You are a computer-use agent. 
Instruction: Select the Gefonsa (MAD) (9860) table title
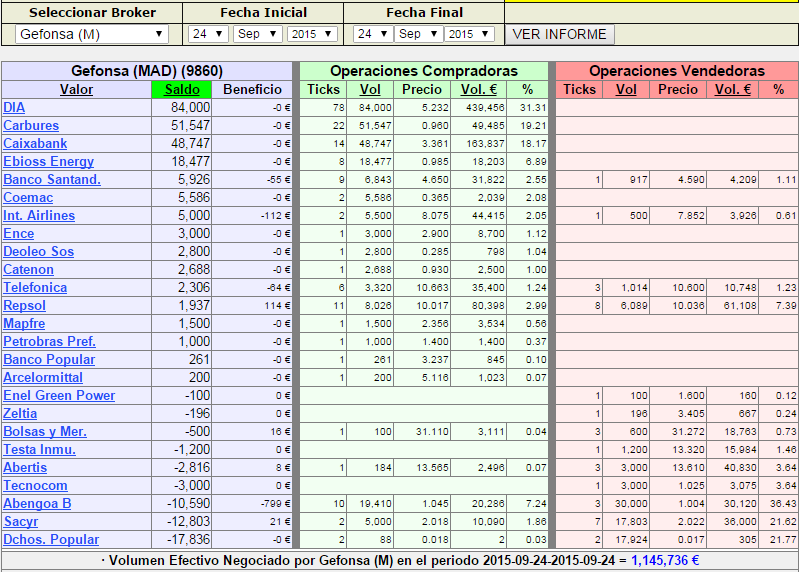coord(147,71)
